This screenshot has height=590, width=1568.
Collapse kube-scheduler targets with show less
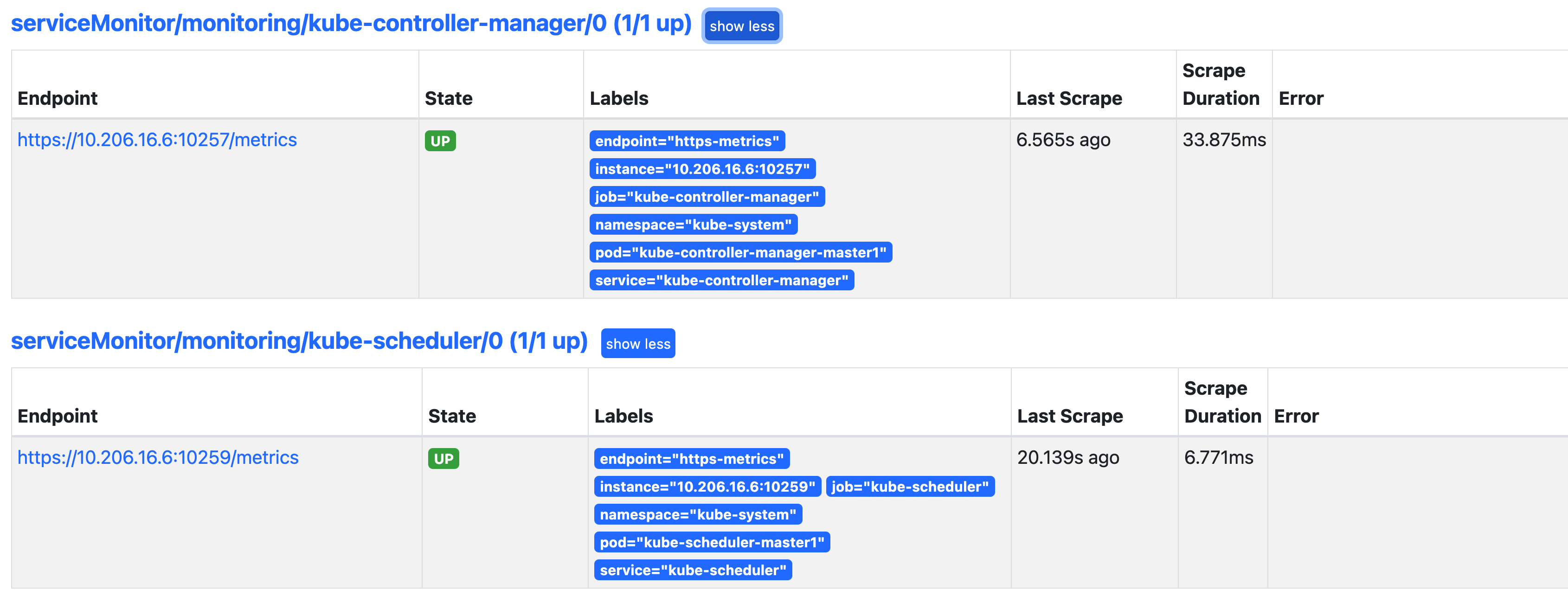637,344
